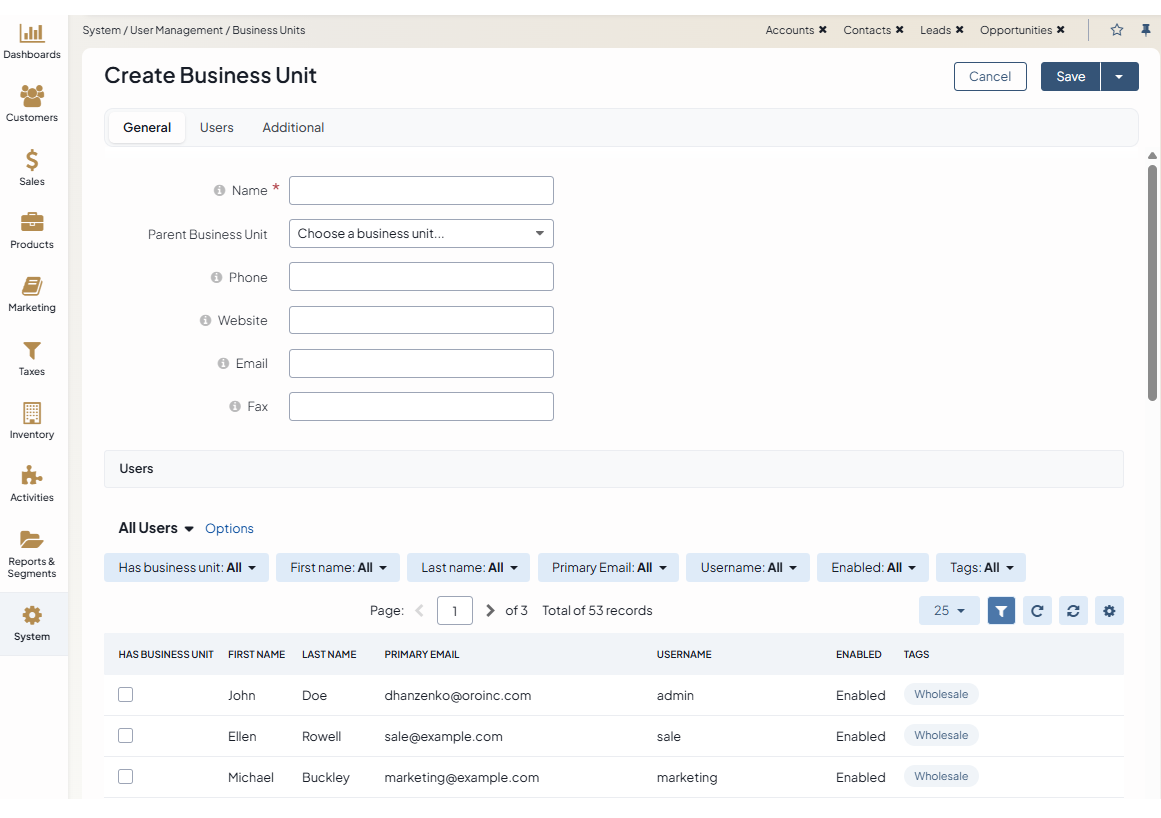The image size is (1161, 818).
Task: Open the 25 per-page size dropdown
Action: click(x=949, y=610)
